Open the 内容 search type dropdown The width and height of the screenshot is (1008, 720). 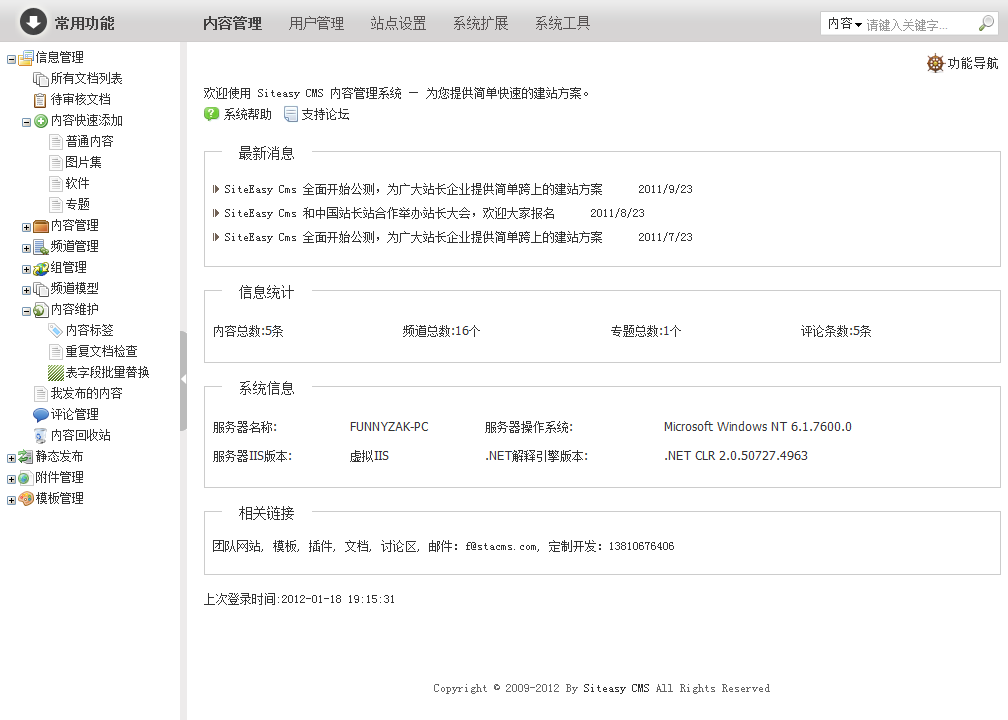click(844, 24)
